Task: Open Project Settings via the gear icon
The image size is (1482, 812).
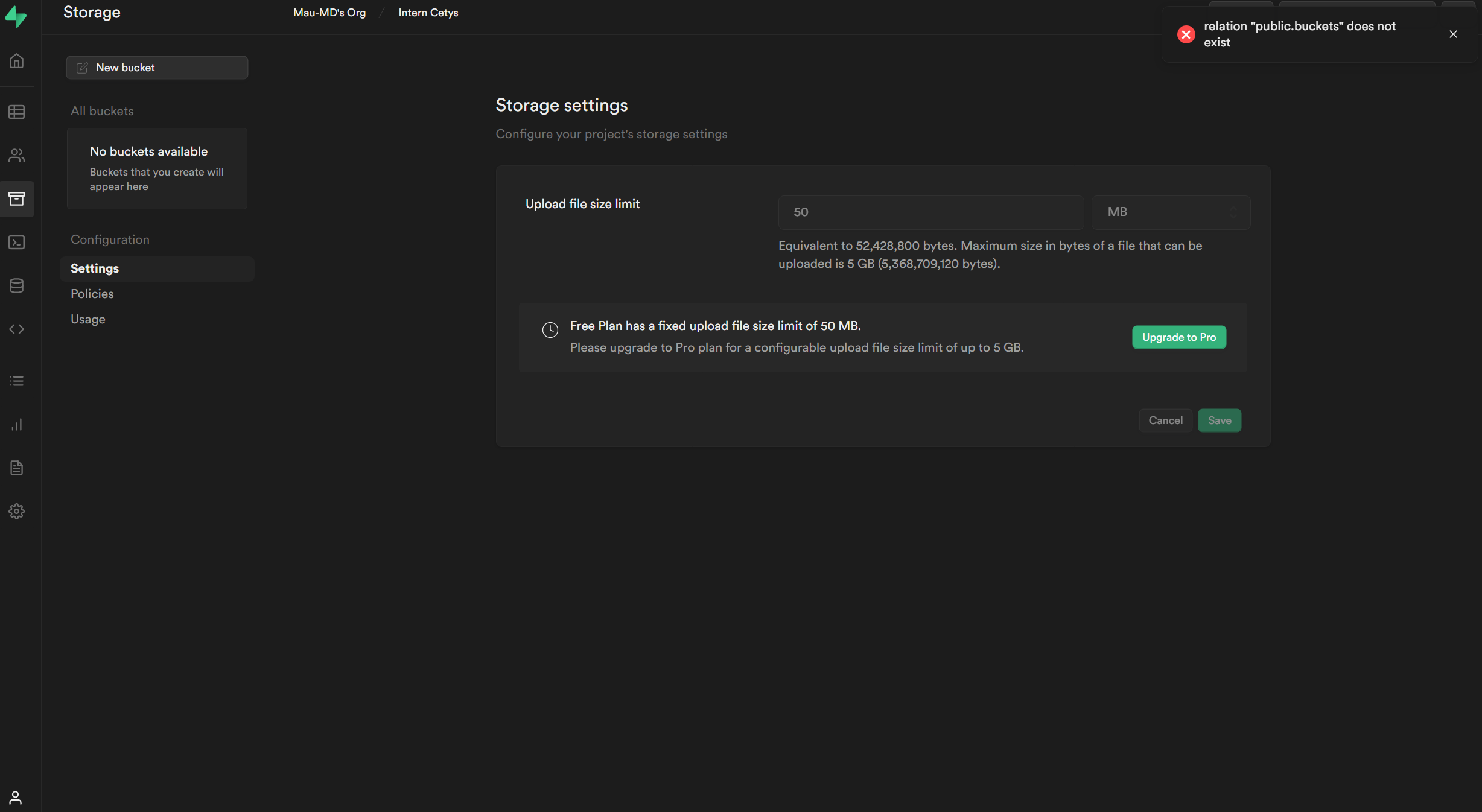Action: click(16, 511)
